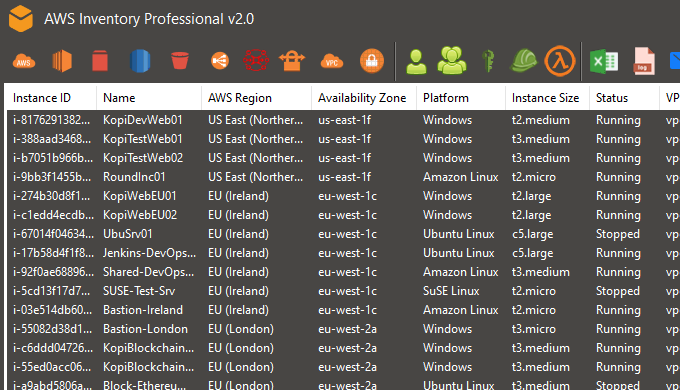This screenshot has height=390, width=680.
Task: Select the KopiTestWeb01 instance name
Action: pyautogui.click(x=143, y=139)
